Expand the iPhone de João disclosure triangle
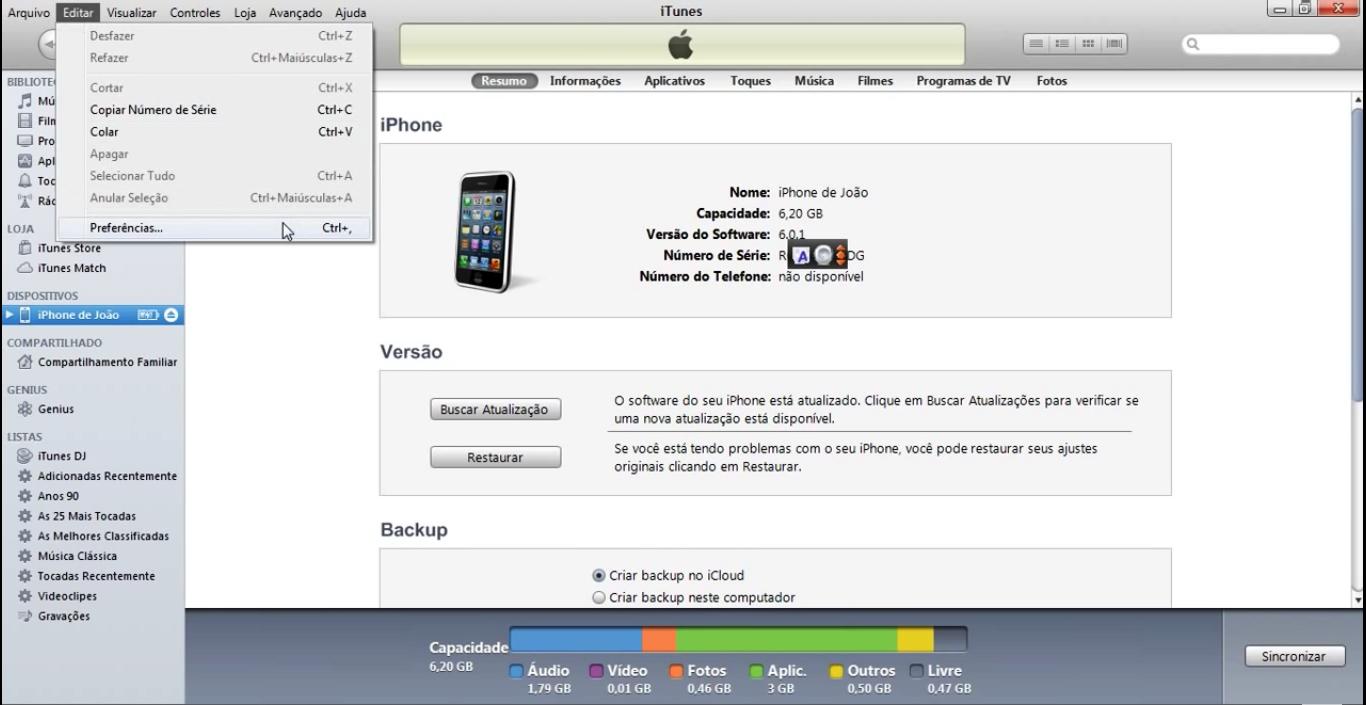Screen dimensions: 1366x705 [10, 315]
